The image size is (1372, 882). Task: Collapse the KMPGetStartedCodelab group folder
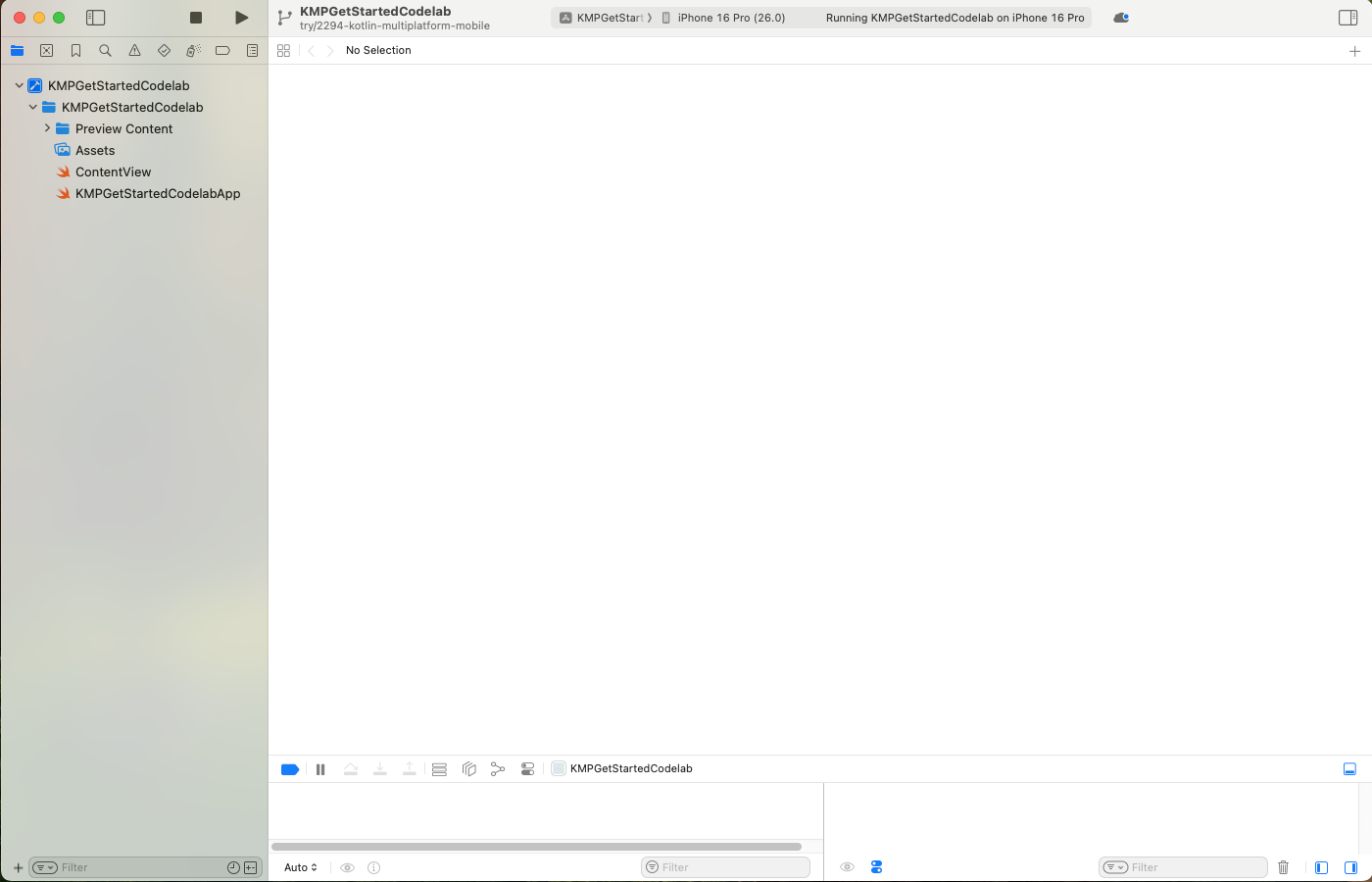32,107
